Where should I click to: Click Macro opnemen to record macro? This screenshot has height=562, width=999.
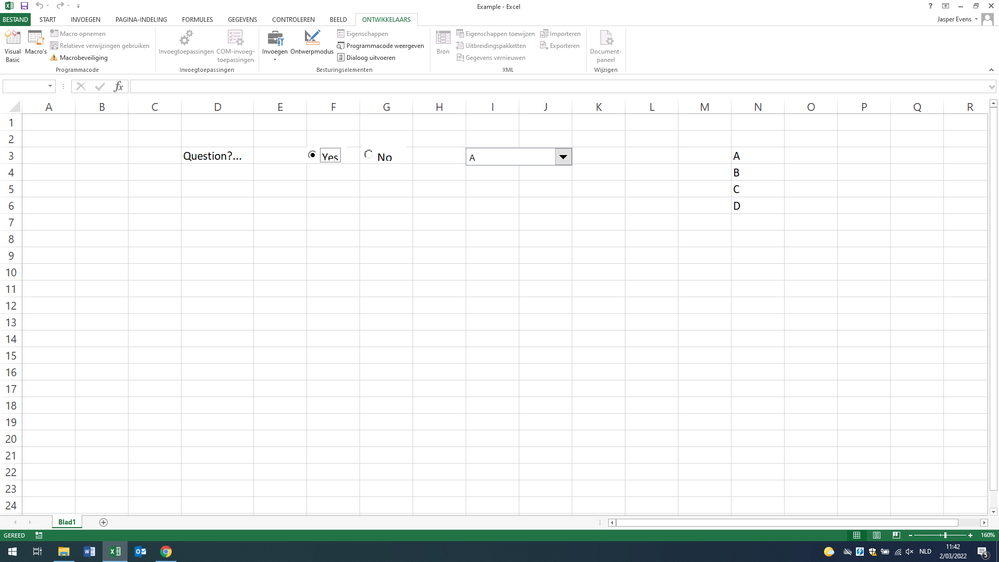[x=78, y=34]
